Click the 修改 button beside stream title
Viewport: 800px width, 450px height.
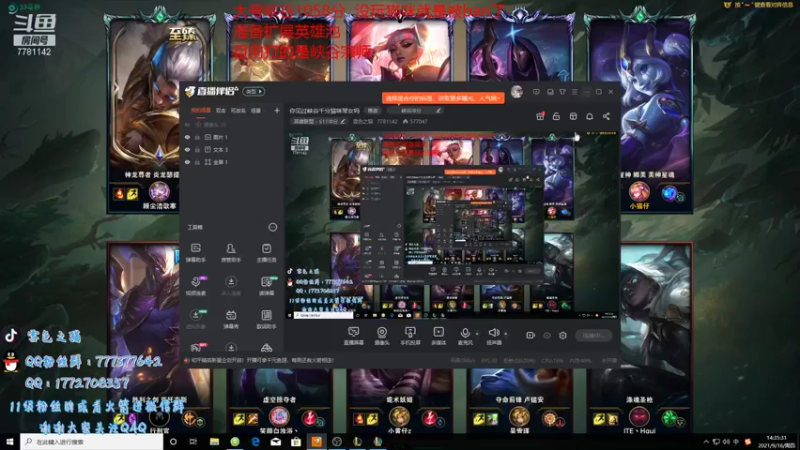click(x=373, y=111)
